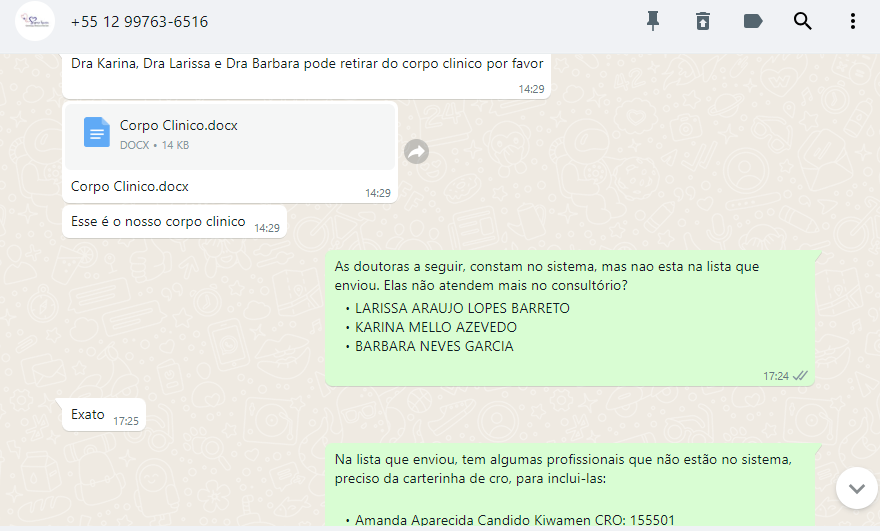Screen dimensions: 880x531
Task: Select the message about Dra Karina removal
Action: pyautogui.click(x=306, y=75)
